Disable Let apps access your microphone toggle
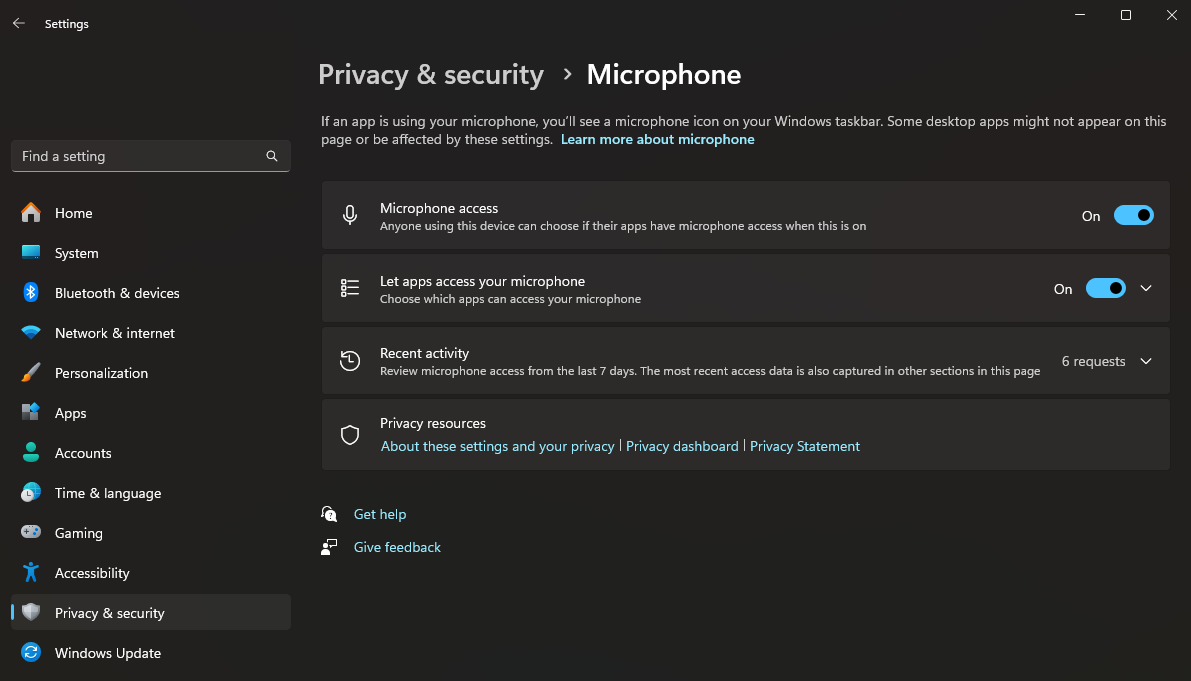 click(1105, 288)
